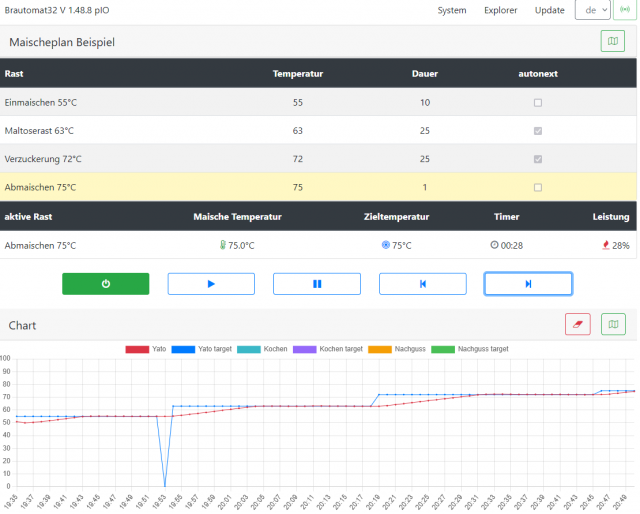
Task: Click the autonext column header
Action: point(538,74)
